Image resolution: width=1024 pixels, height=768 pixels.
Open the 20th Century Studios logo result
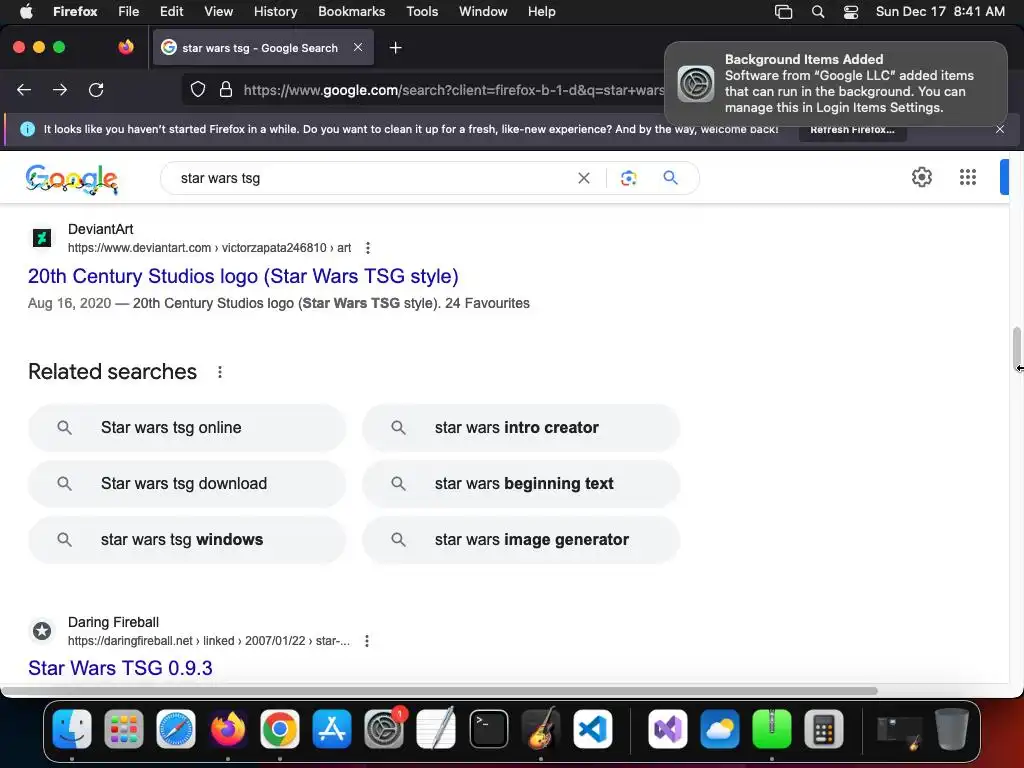tap(243, 276)
